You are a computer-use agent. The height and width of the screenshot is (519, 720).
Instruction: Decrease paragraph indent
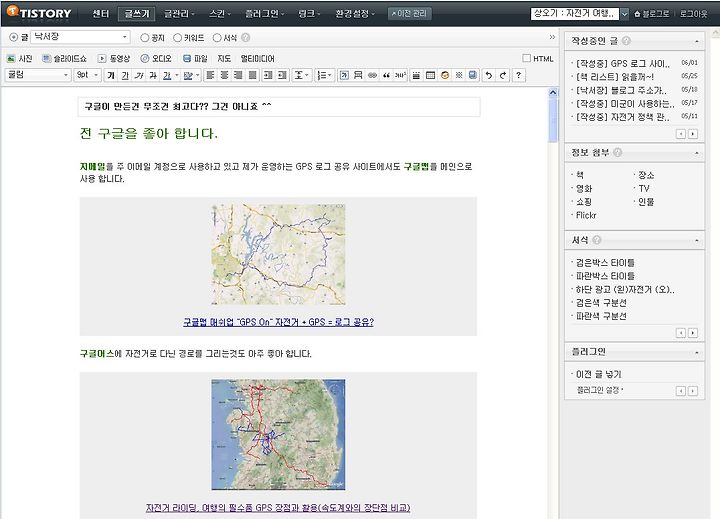point(282,75)
